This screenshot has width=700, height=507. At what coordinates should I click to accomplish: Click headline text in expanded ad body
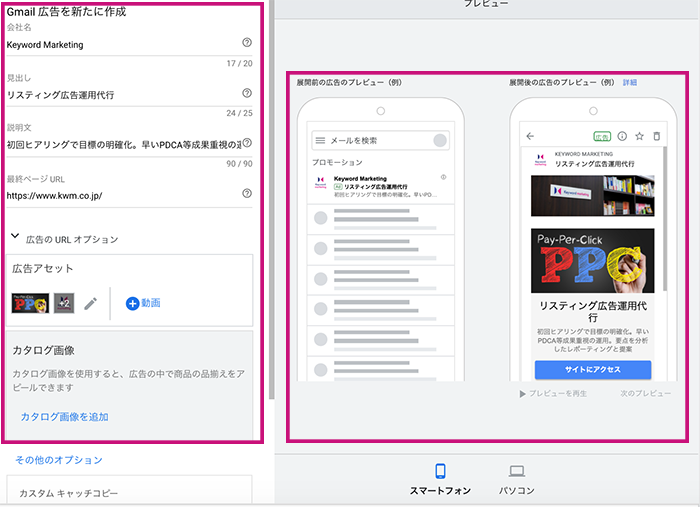click(593, 312)
